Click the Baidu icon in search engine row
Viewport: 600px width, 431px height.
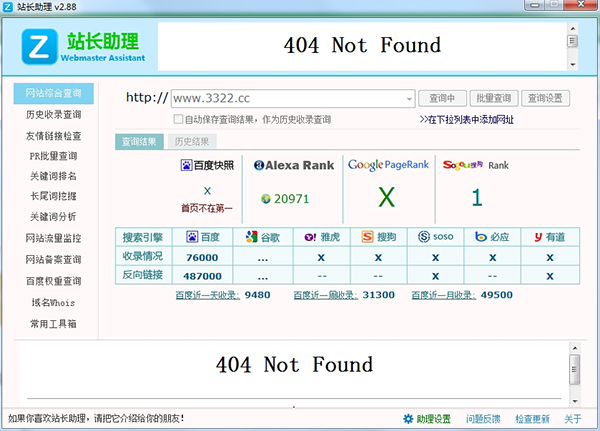pyautogui.click(x=192, y=237)
